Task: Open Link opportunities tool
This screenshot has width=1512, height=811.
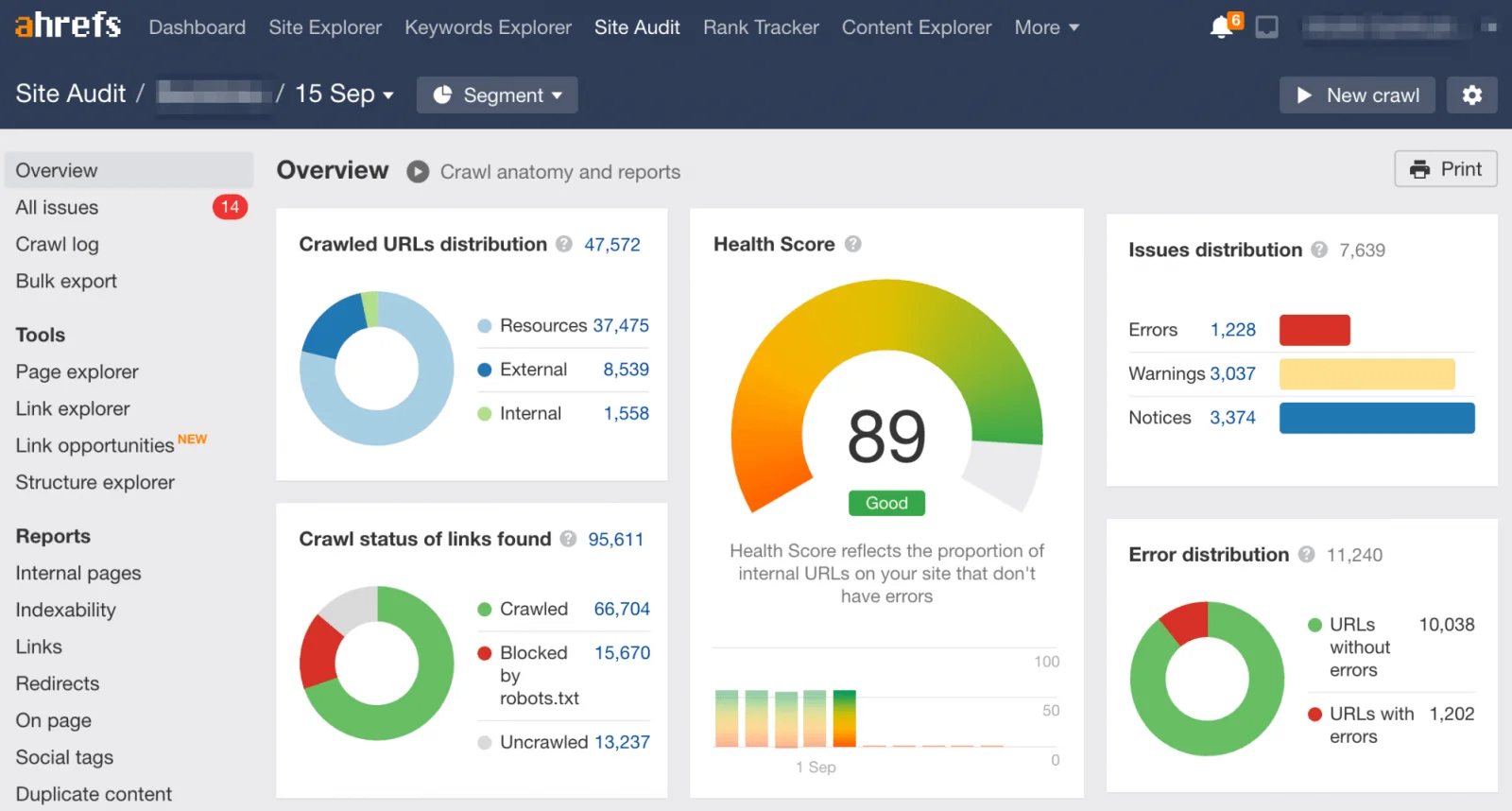Action: coord(94,445)
